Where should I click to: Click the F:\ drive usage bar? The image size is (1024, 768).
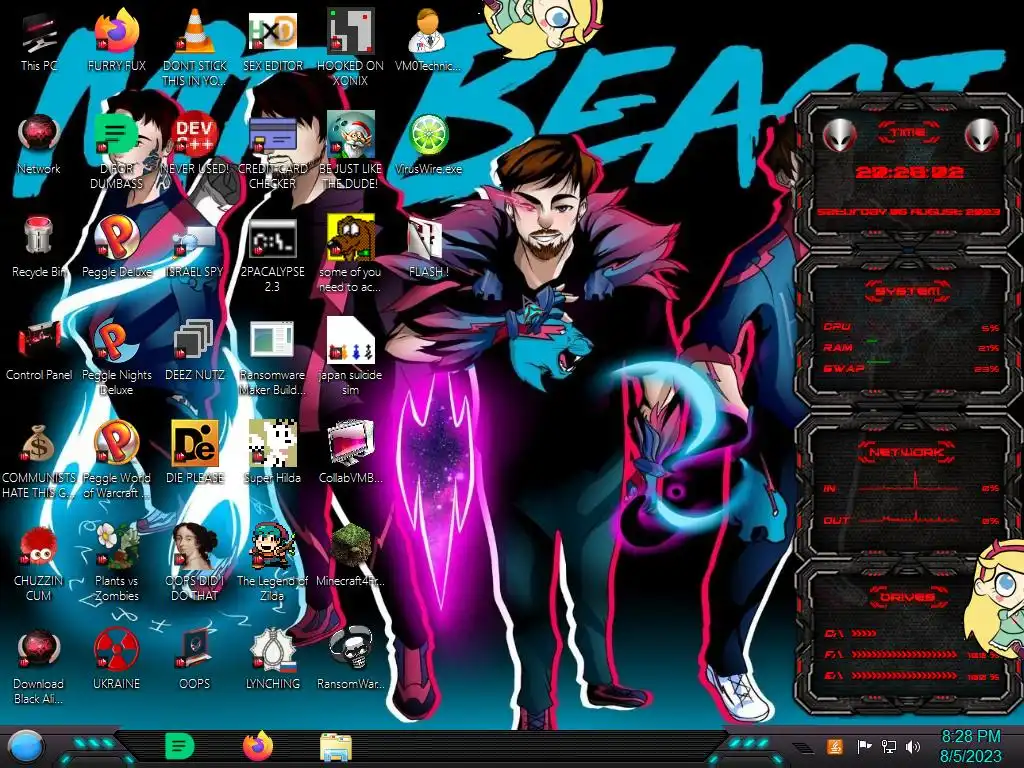pyautogui.click(x=905, y=654)
